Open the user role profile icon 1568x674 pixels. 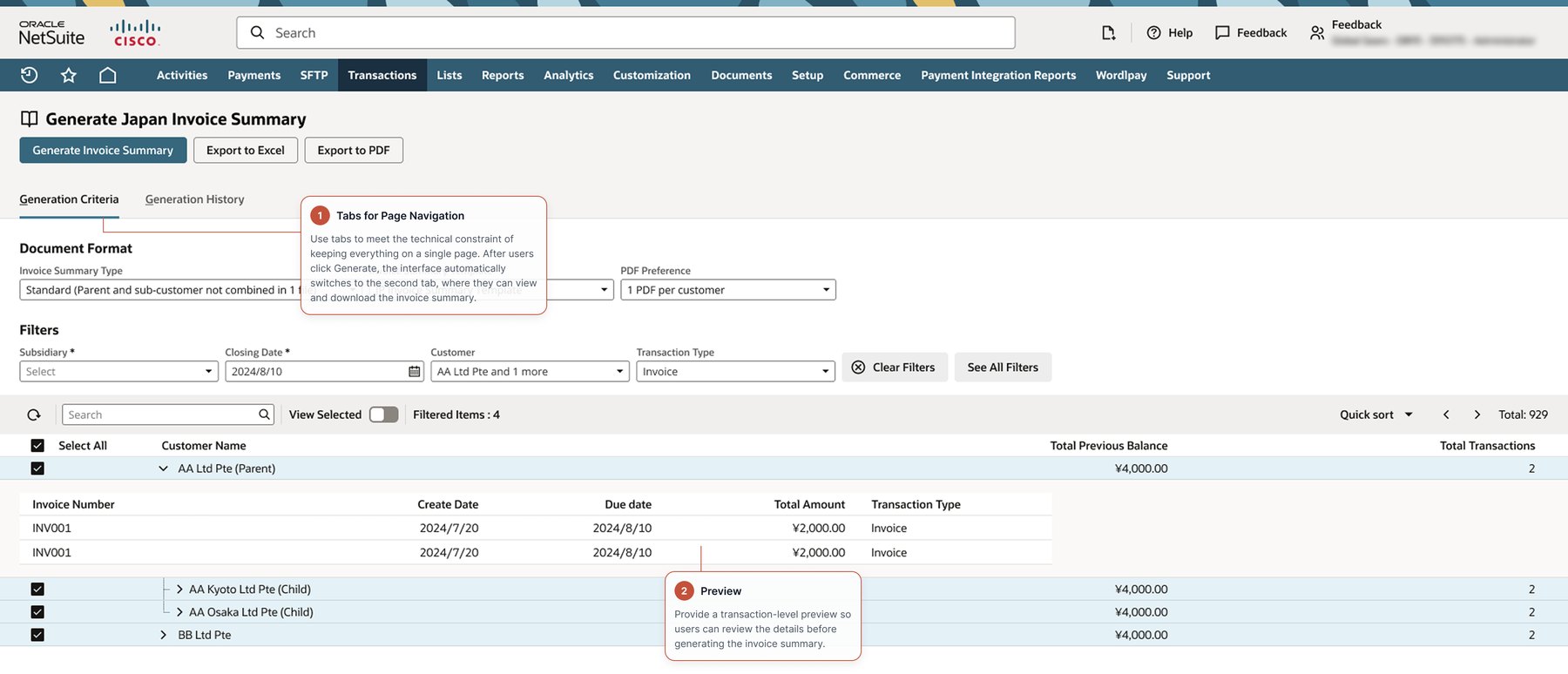pos(1317,33)
